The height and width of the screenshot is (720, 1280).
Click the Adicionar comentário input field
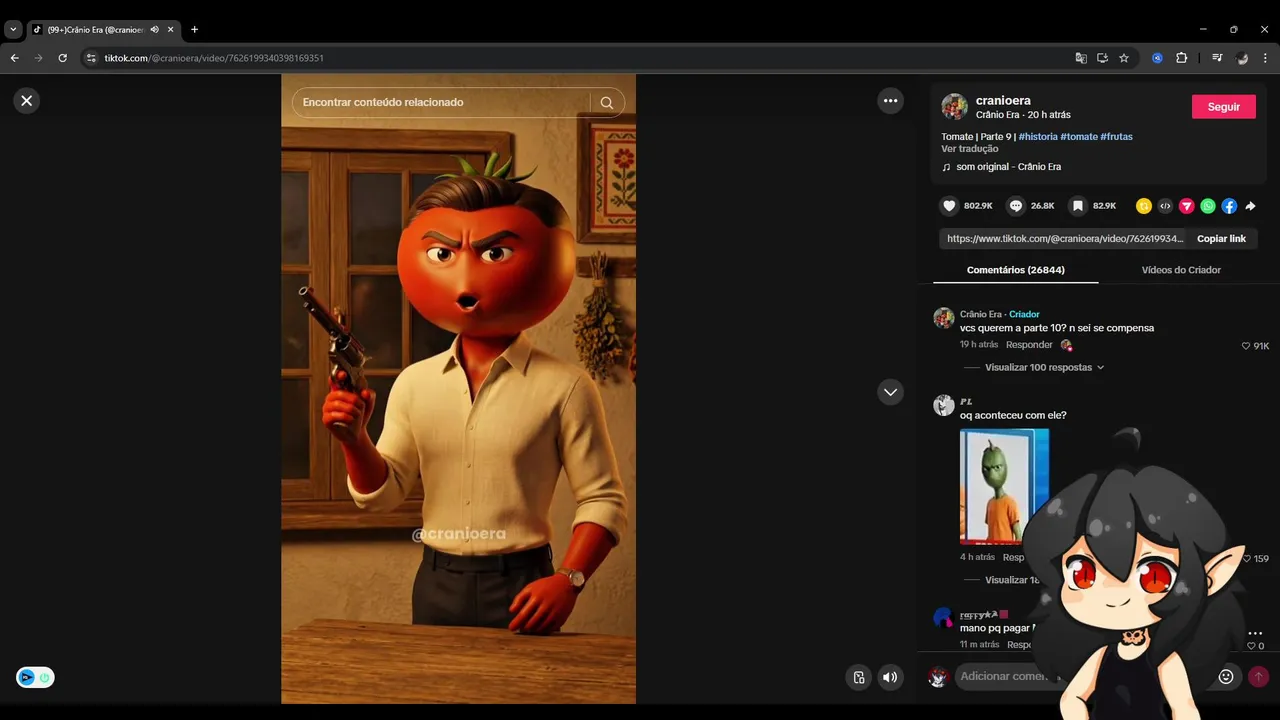(1085, 676)
